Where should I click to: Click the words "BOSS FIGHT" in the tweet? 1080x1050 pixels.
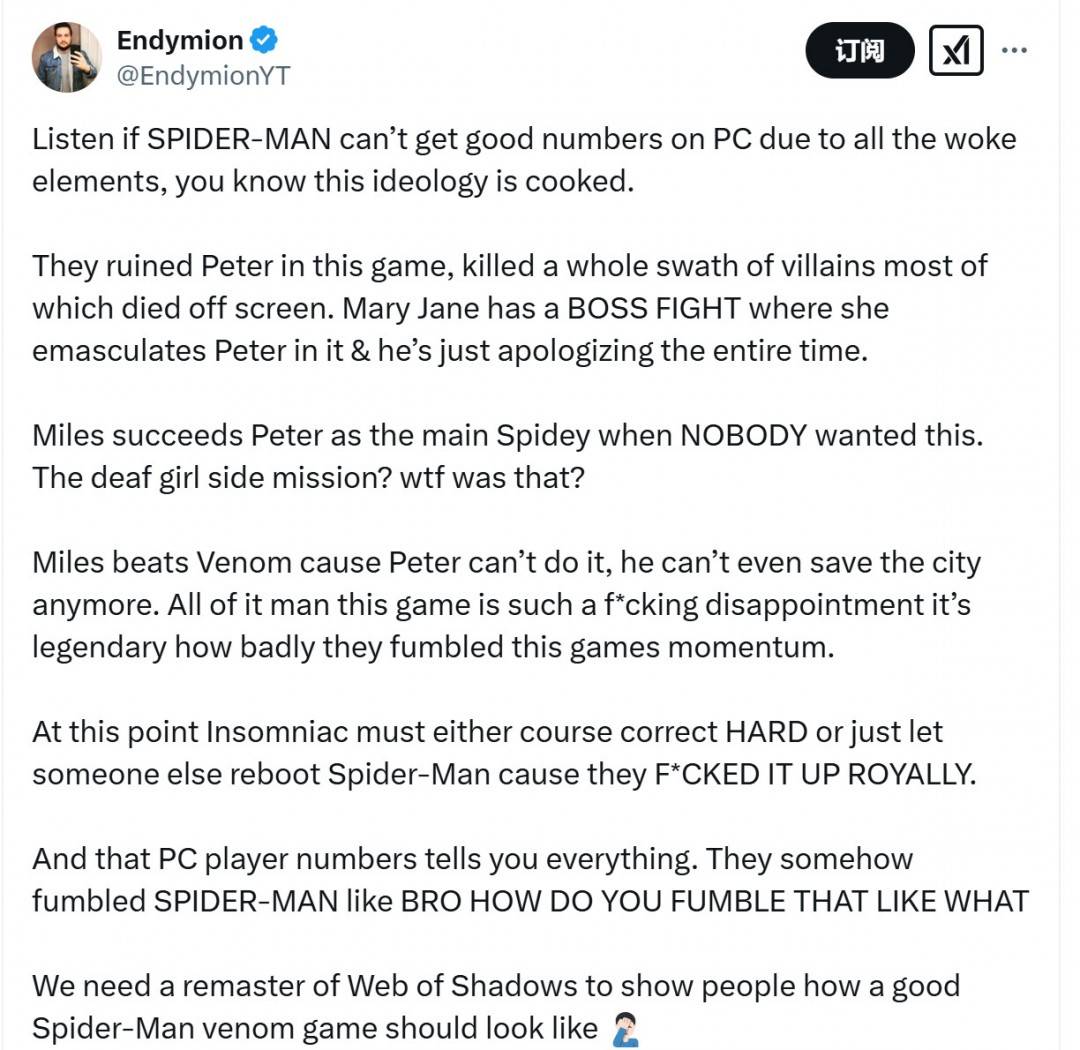(x=653, y=308)
